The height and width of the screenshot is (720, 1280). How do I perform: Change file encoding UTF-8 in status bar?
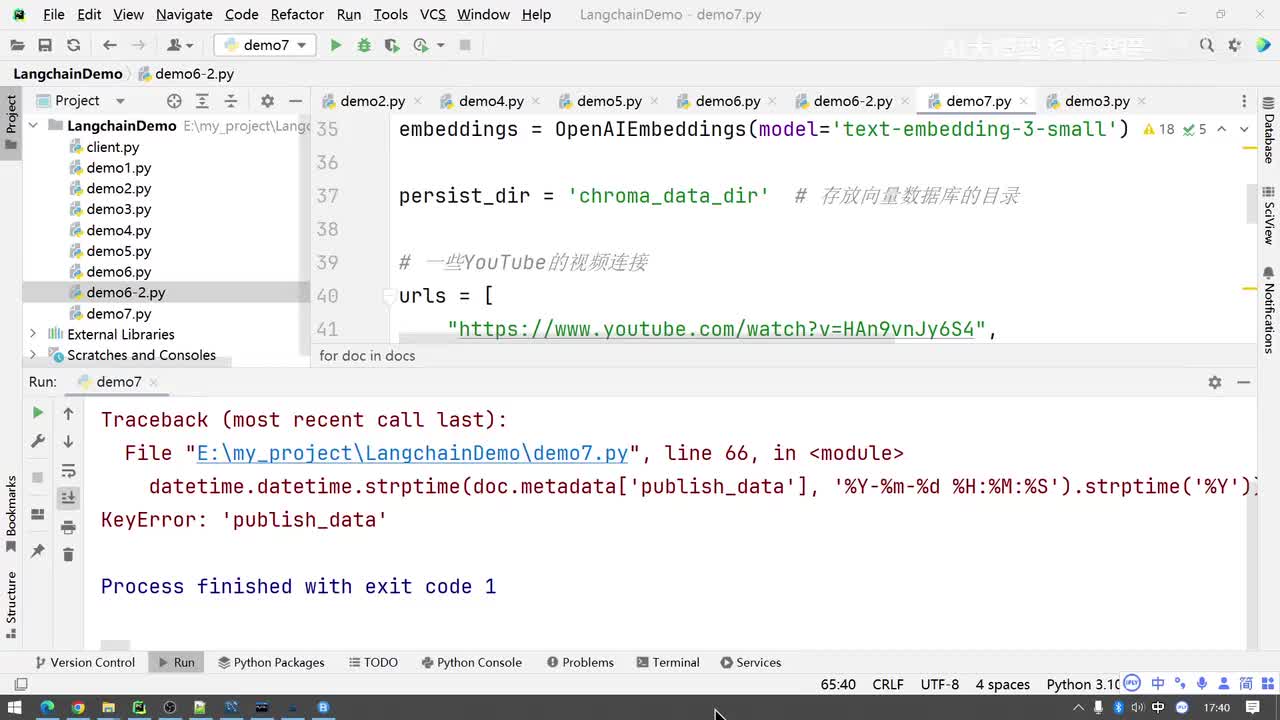(940, 685)
